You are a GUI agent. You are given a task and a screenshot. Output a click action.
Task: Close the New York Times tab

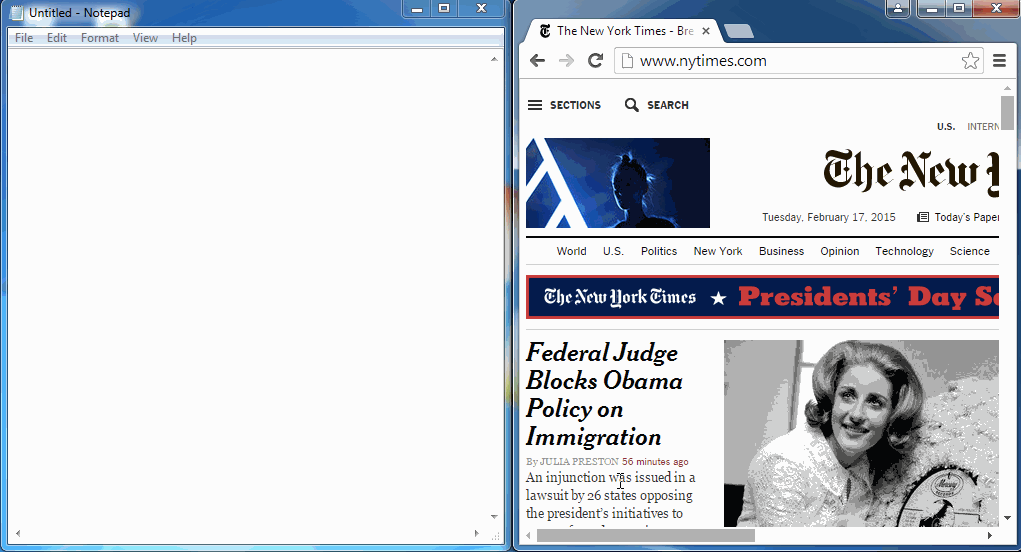point(706,31)
